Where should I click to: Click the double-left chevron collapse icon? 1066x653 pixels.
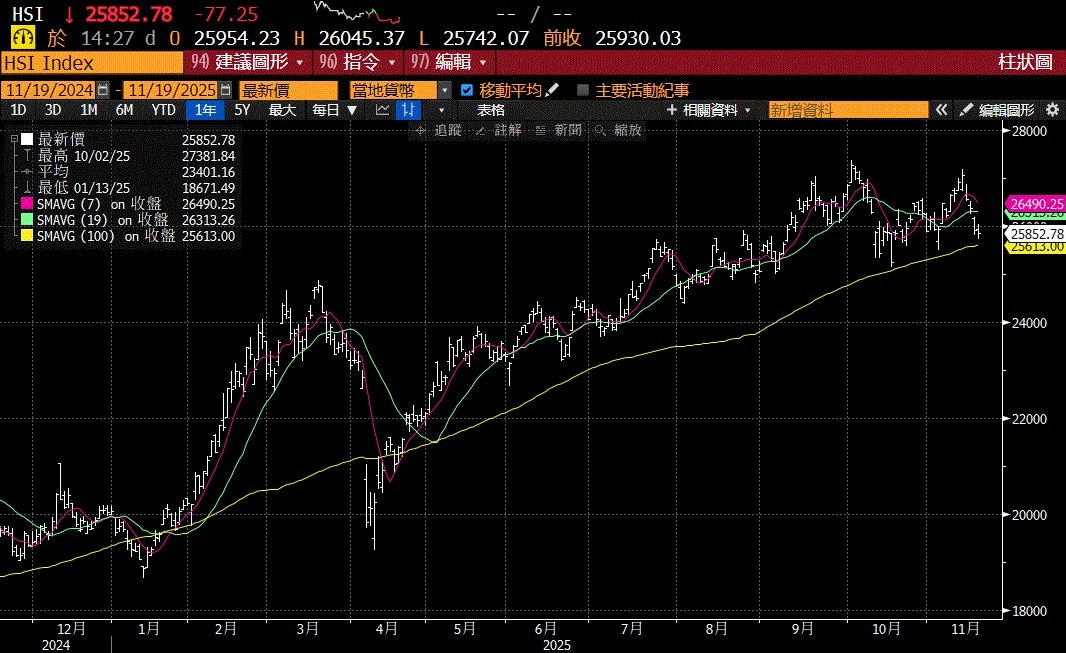coord(941,110)
